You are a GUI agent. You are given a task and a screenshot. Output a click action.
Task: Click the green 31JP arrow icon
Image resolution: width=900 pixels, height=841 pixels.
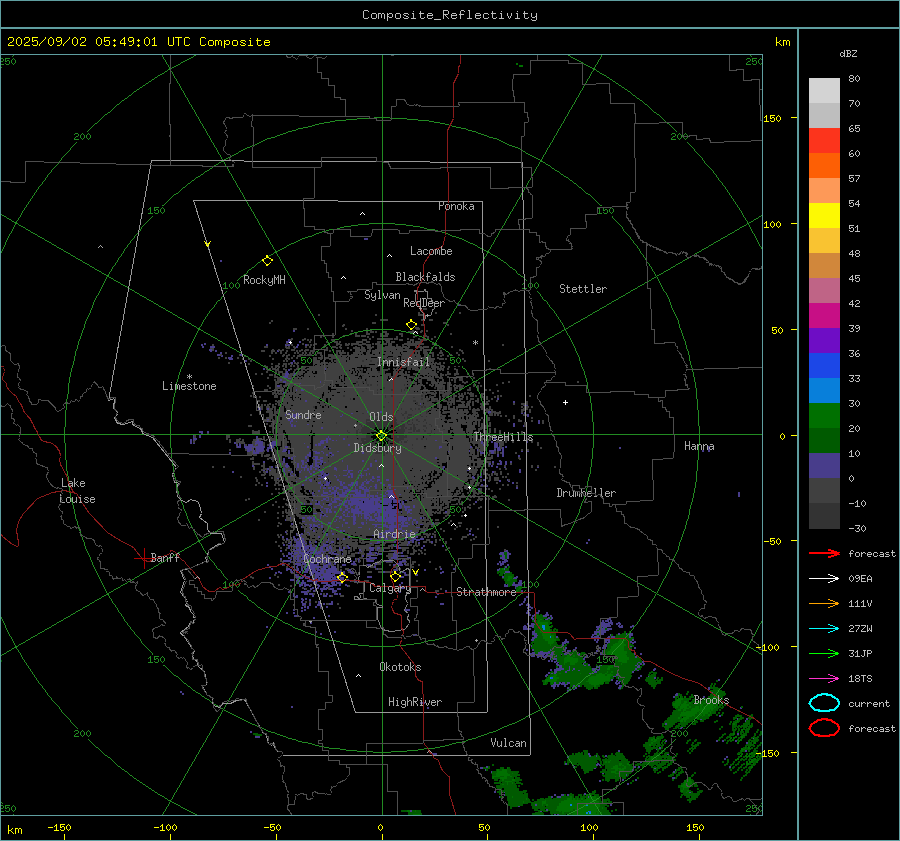824,653
